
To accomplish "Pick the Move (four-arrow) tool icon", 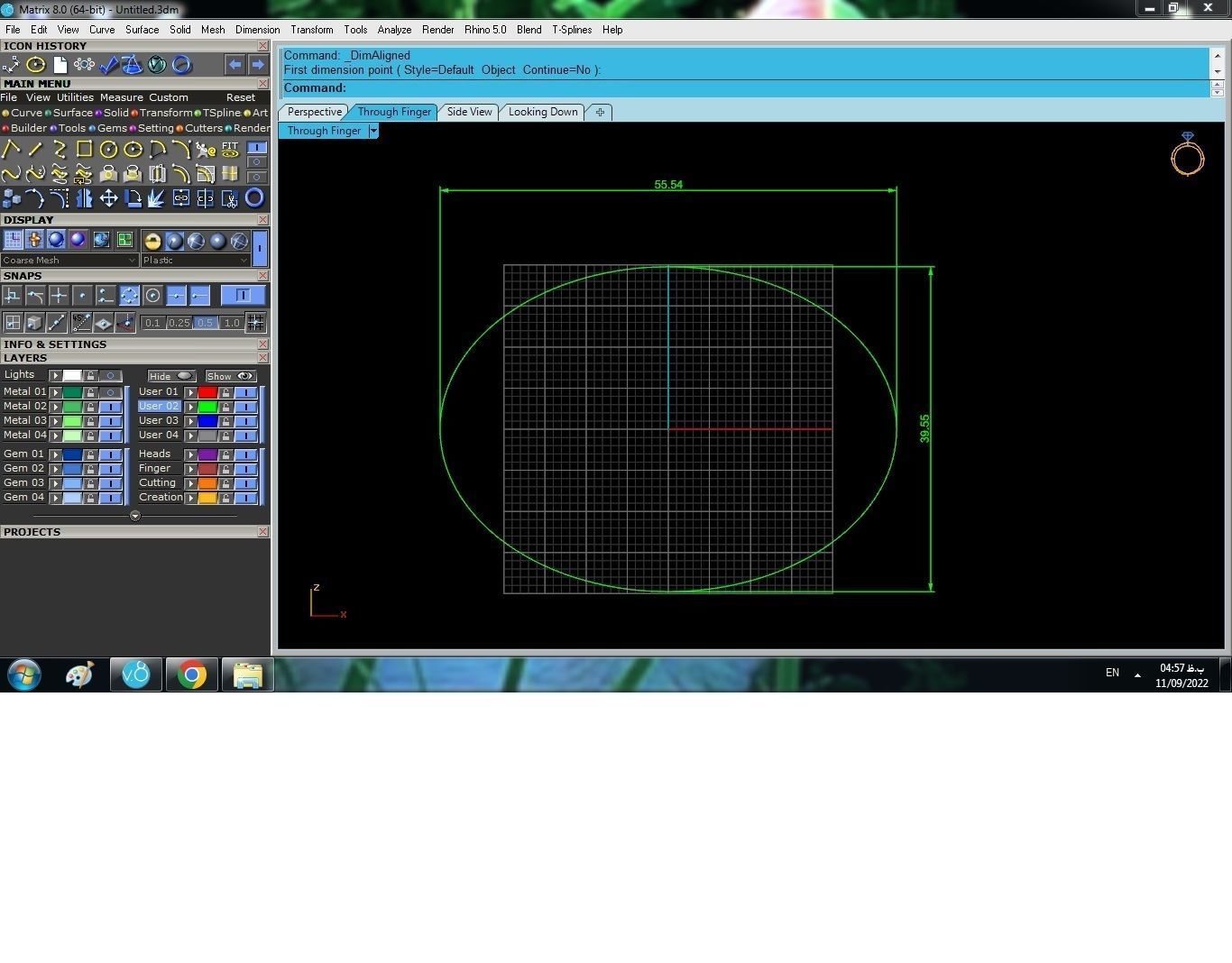I will click(108, 198).
